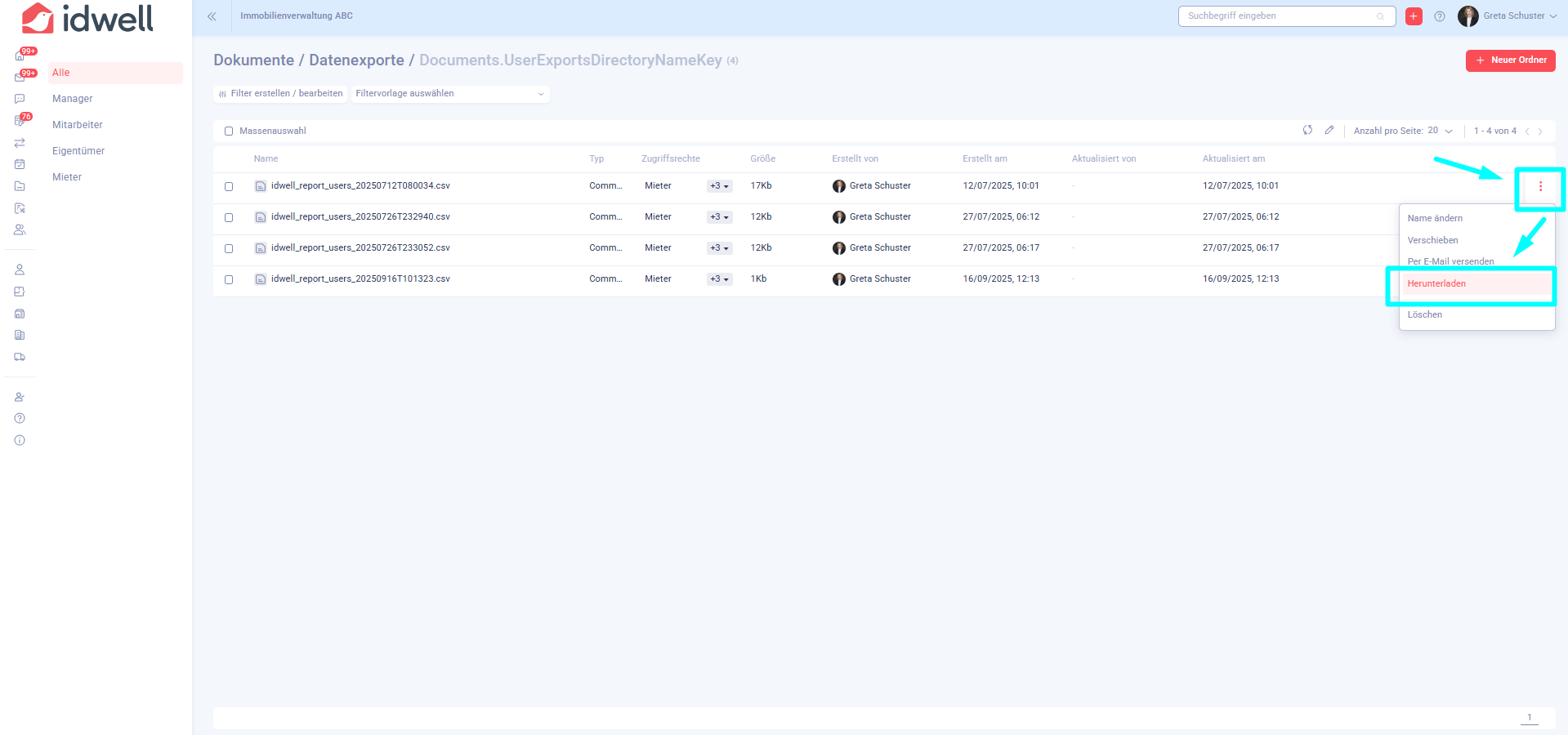Tick checkbox for idwell_report_users_20250726T232940.csv
1568x735 pixels.
tap(229, 218)
